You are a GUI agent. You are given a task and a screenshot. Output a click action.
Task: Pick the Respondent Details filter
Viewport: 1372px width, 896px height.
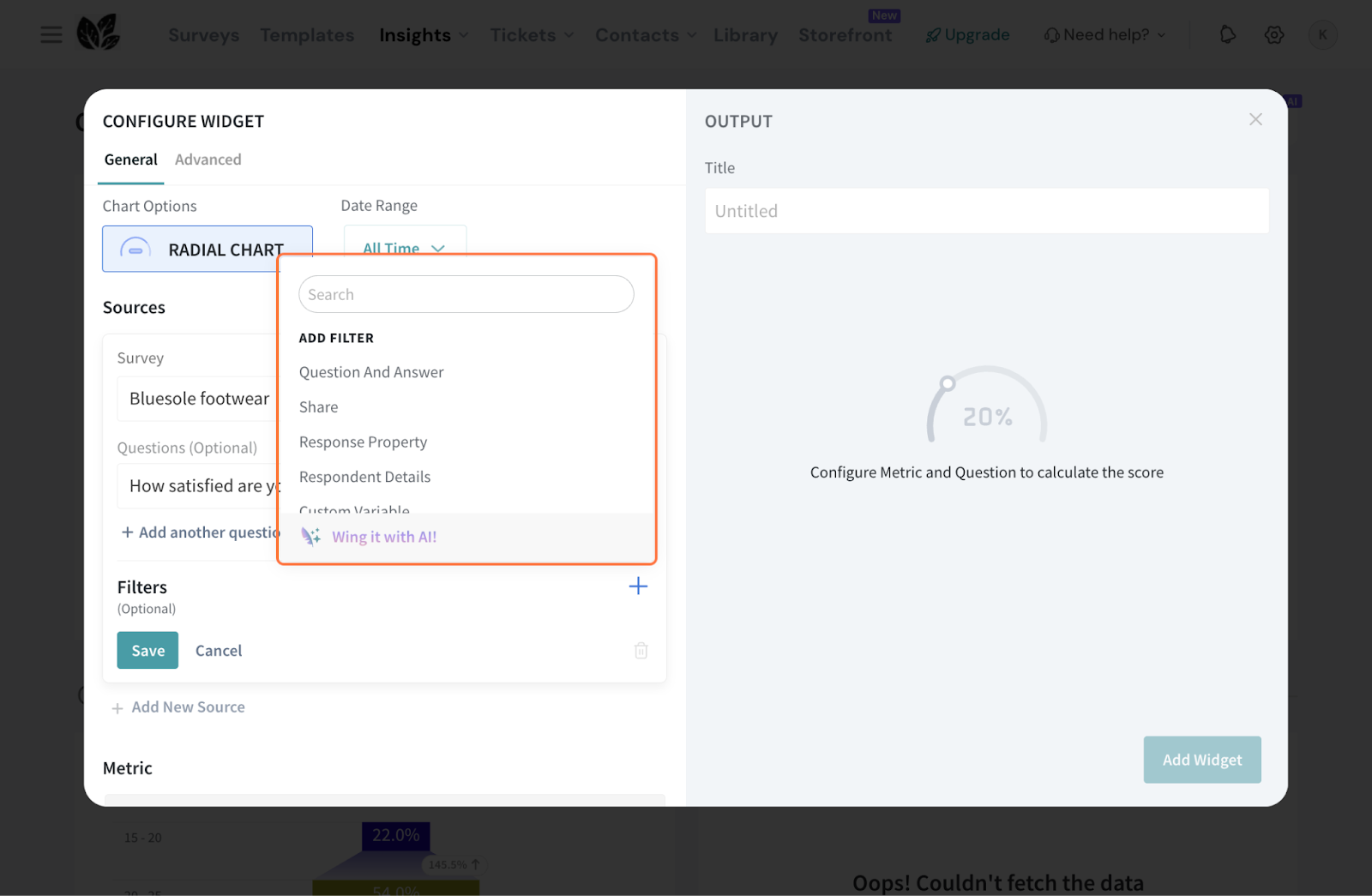[x=364, y=477]
